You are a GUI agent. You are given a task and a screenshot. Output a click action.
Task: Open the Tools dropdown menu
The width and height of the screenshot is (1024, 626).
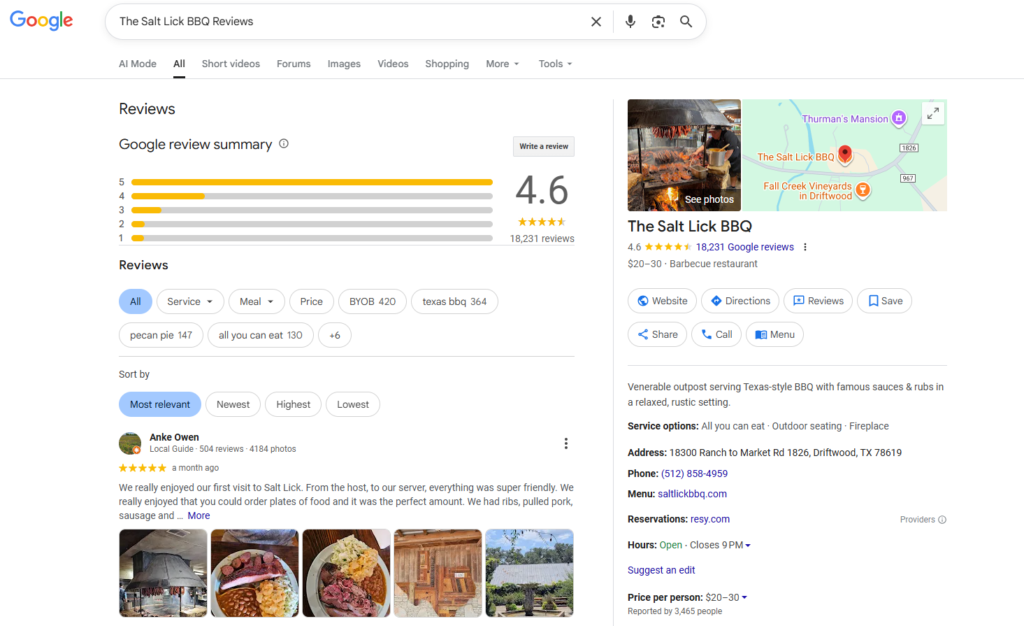[x=555, y=64]
